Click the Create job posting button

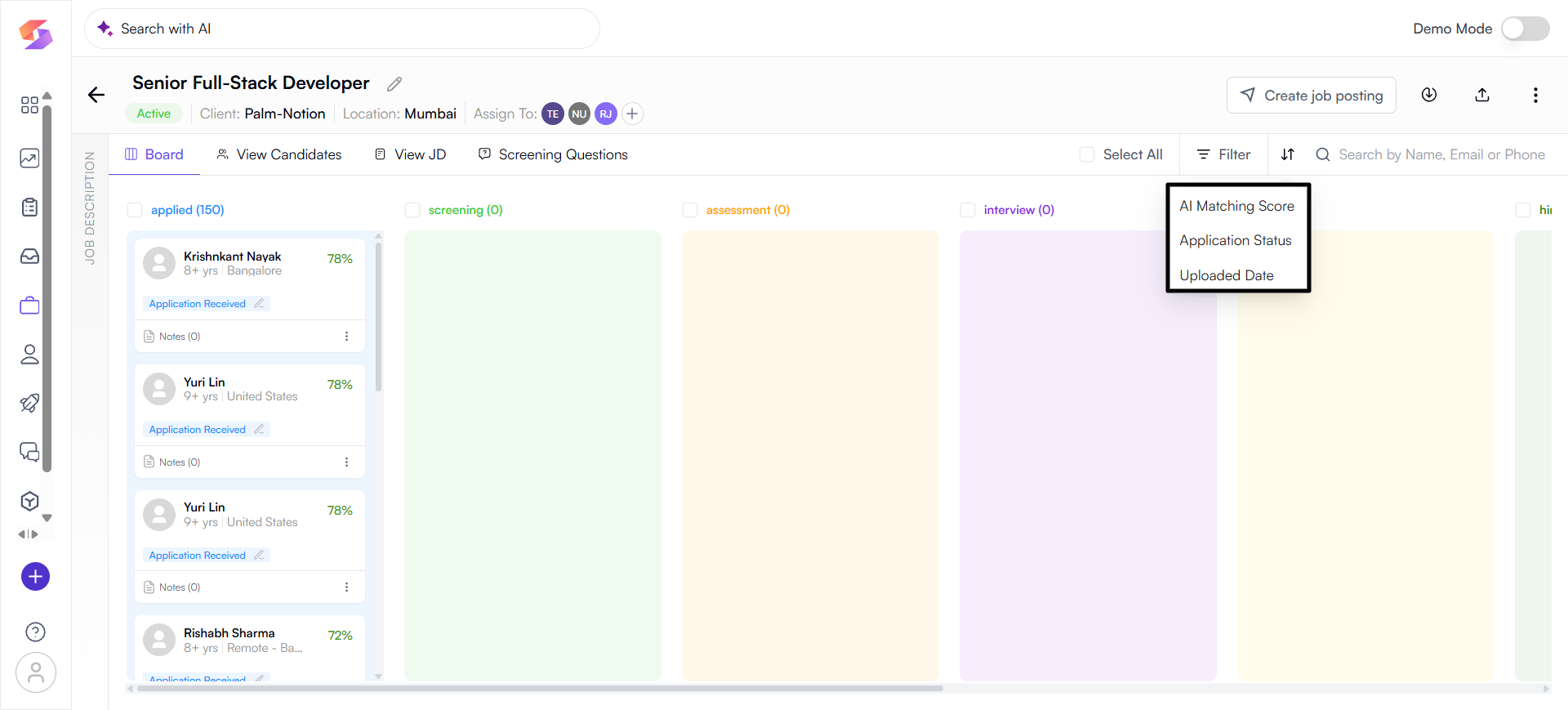tap(1311, 96)
